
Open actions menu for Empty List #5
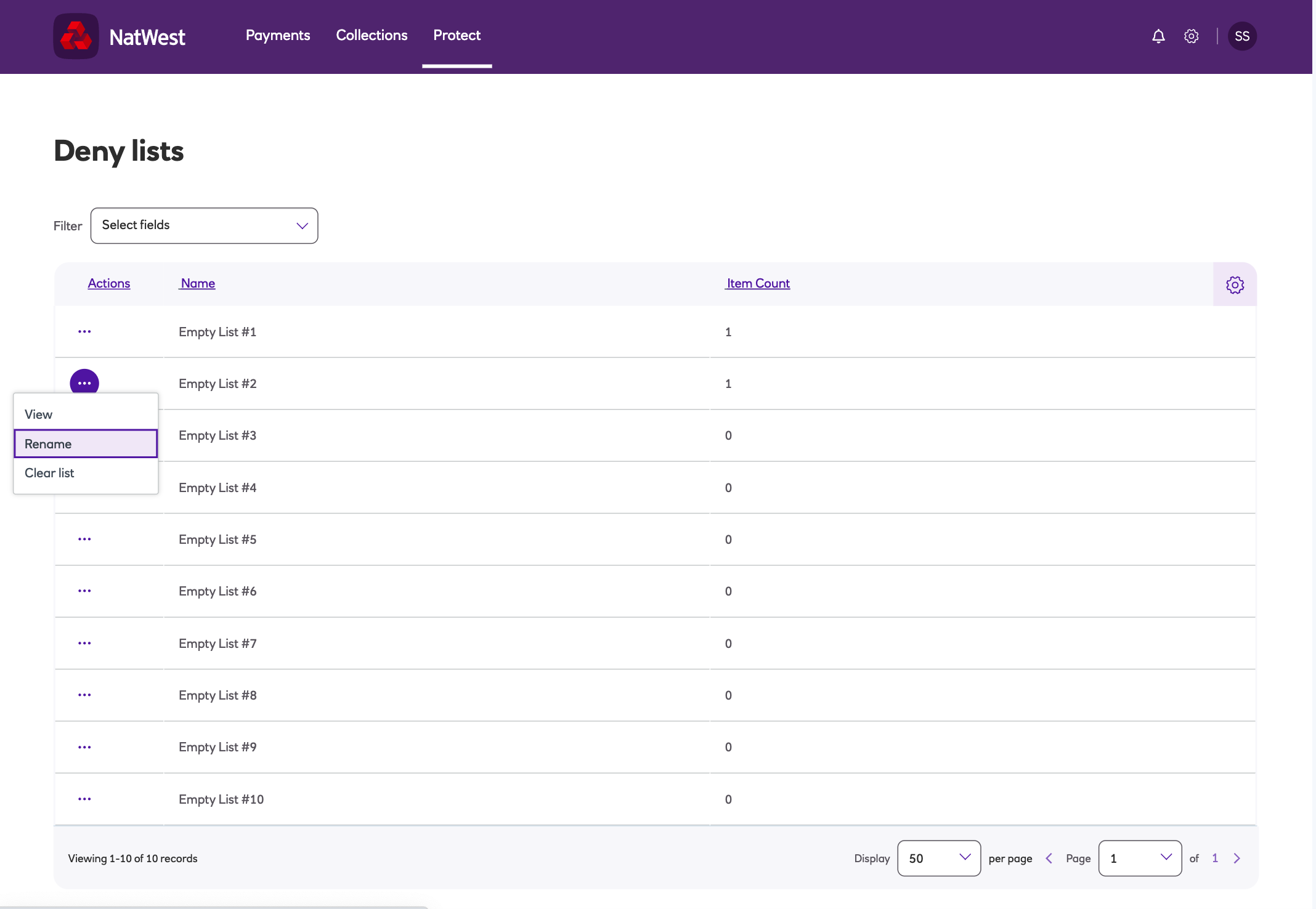click(x=84, y=539)
